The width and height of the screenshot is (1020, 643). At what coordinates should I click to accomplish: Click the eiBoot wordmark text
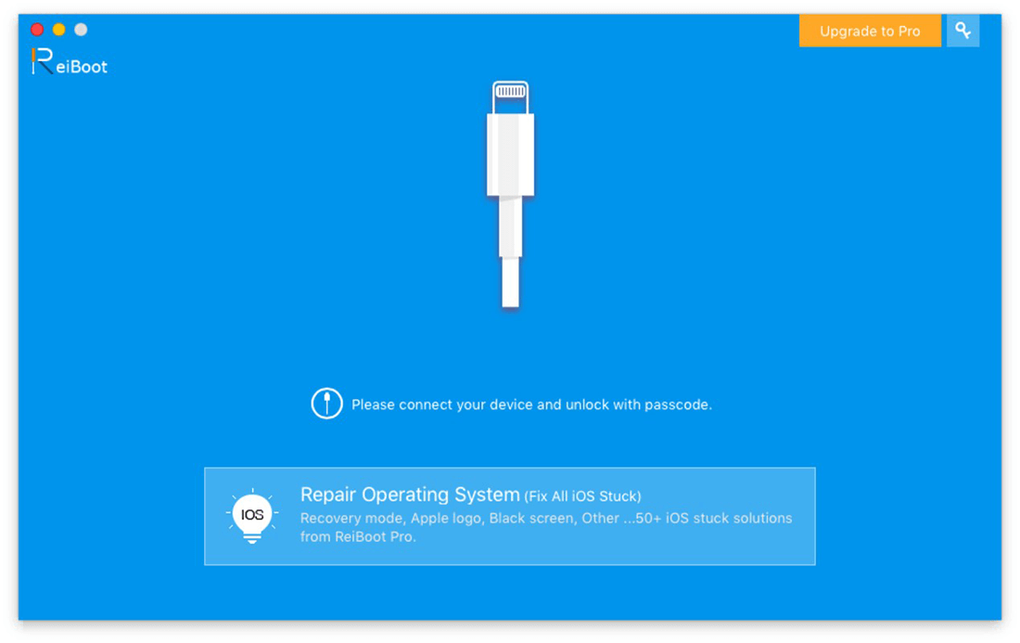(82, 66)
